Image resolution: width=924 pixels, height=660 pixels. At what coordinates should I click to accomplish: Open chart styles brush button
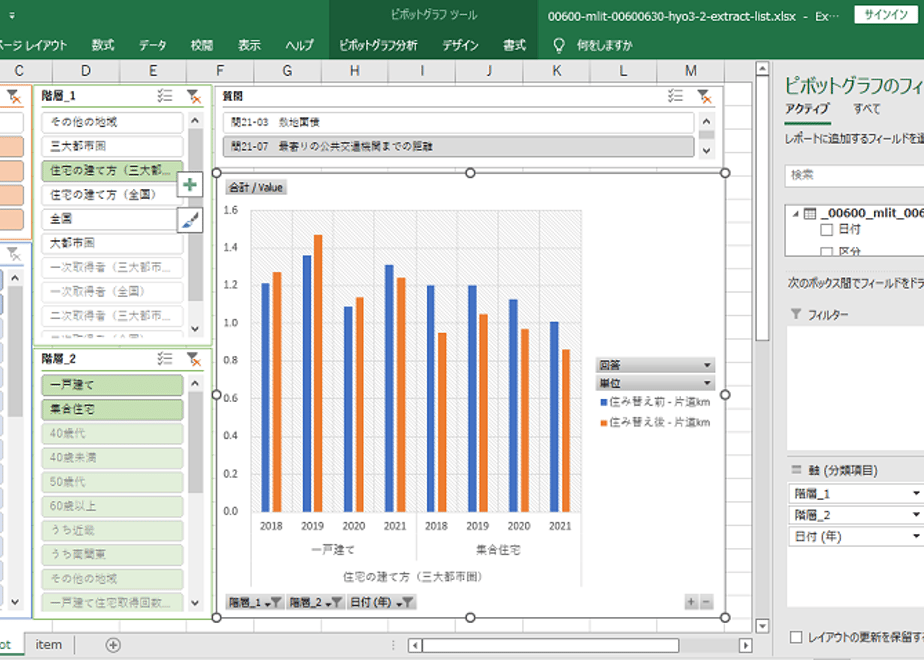point(190,220)
